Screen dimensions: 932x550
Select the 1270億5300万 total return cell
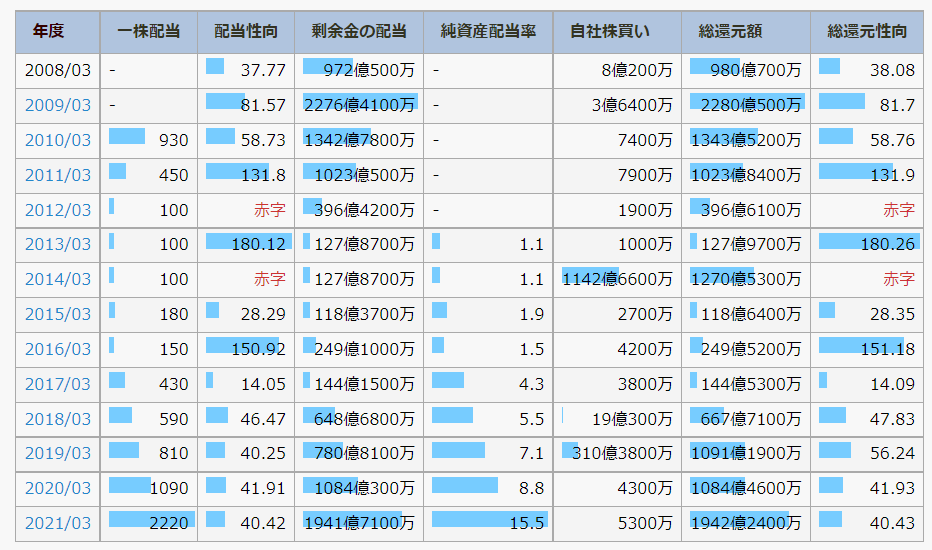746,279
